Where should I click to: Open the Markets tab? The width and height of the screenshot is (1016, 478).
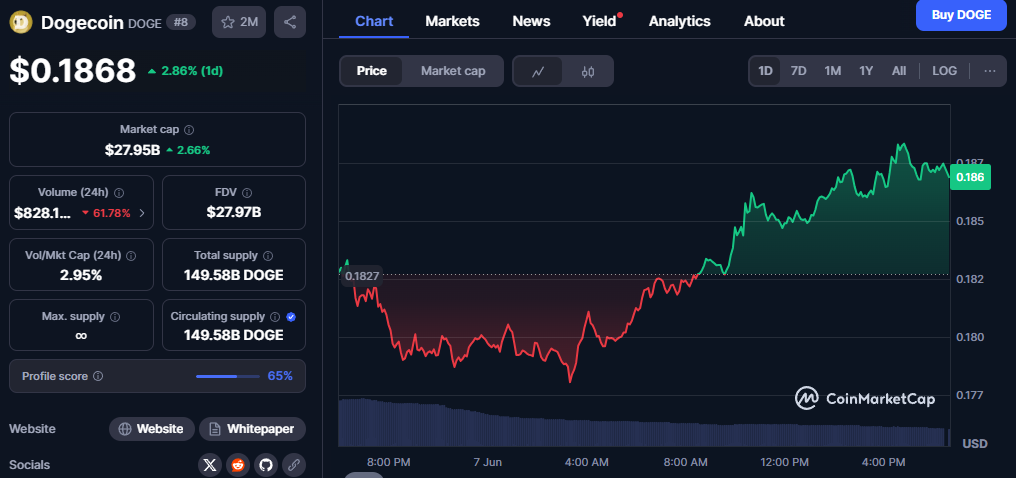(x=452, y=21)
